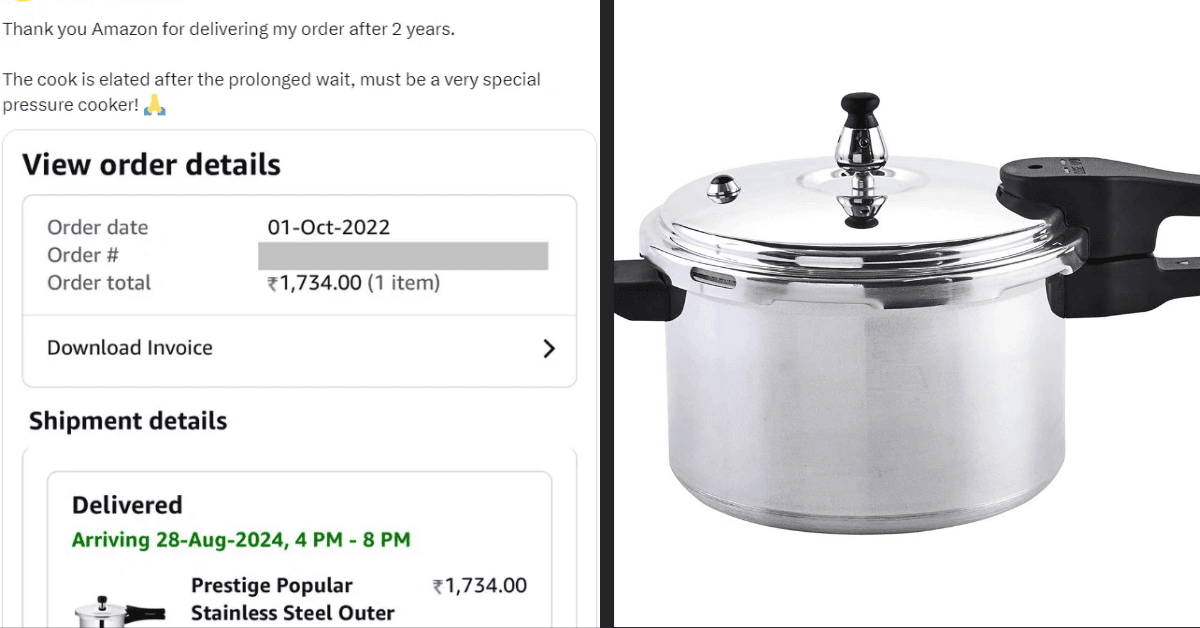This screenshot has width=1200, height=628.
Task: Click the large pressure cooker body image
Action: 860,400
